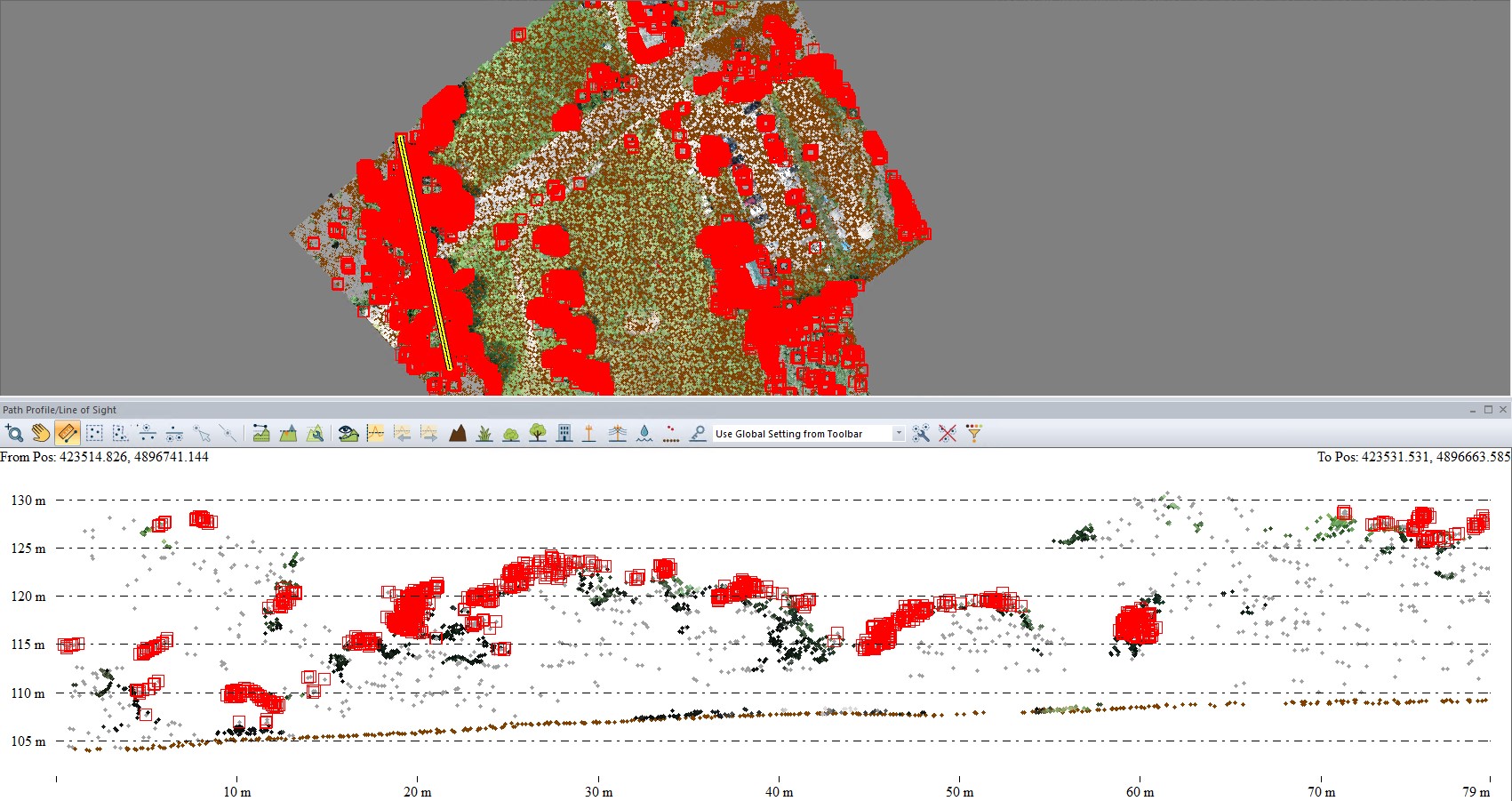Click the yellow profile line on the map

click(x=426, y=252)
